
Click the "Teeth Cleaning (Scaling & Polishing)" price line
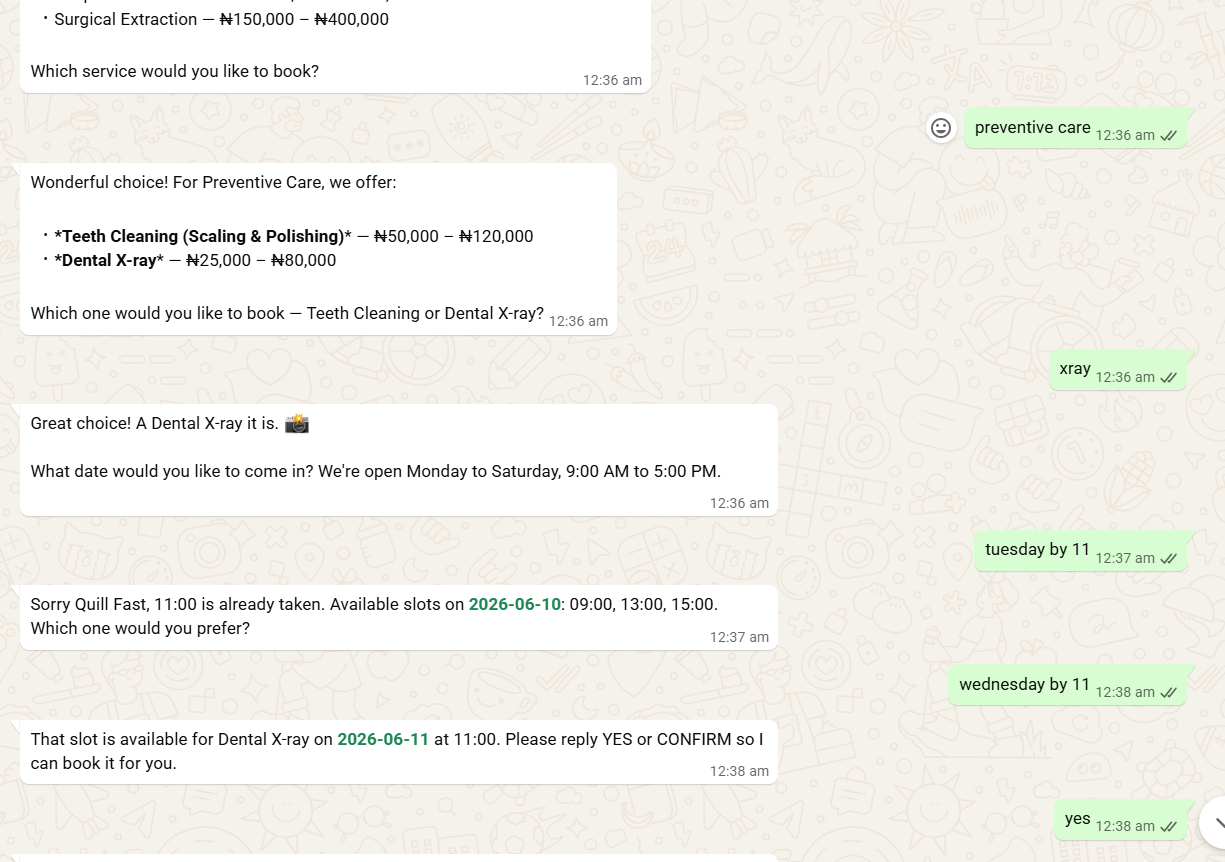tap(288, 237)
